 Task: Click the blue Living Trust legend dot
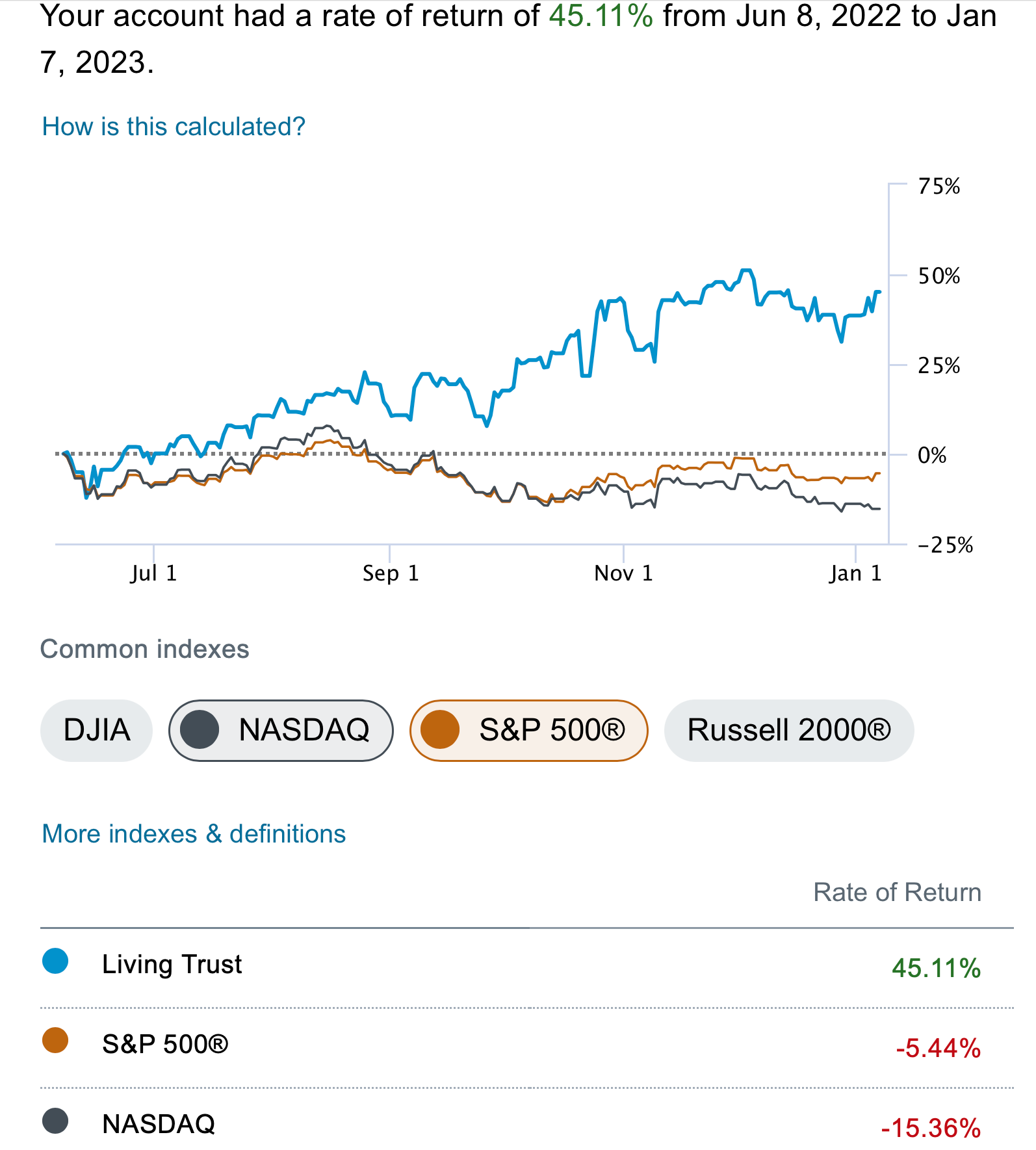(x=55, y=961)
